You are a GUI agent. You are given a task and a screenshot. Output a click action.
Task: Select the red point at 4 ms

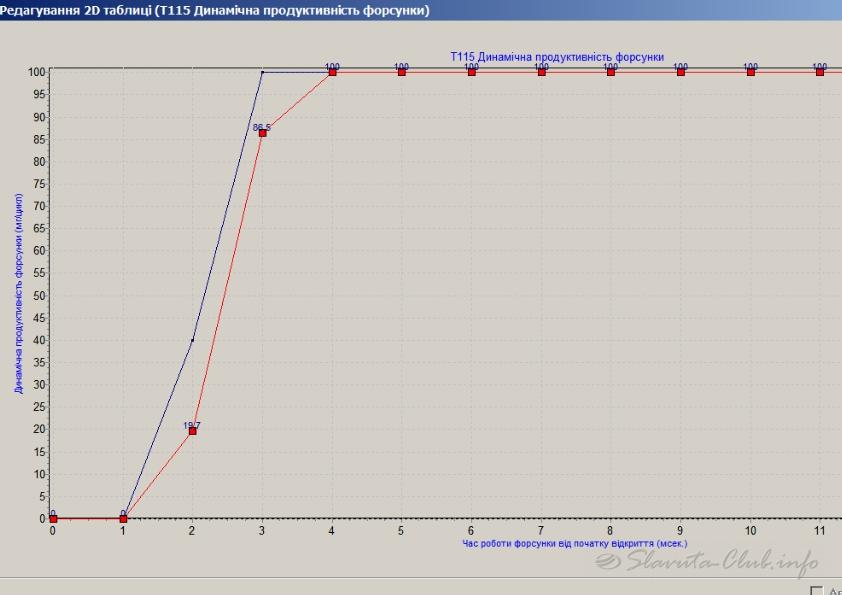point(333,72)
